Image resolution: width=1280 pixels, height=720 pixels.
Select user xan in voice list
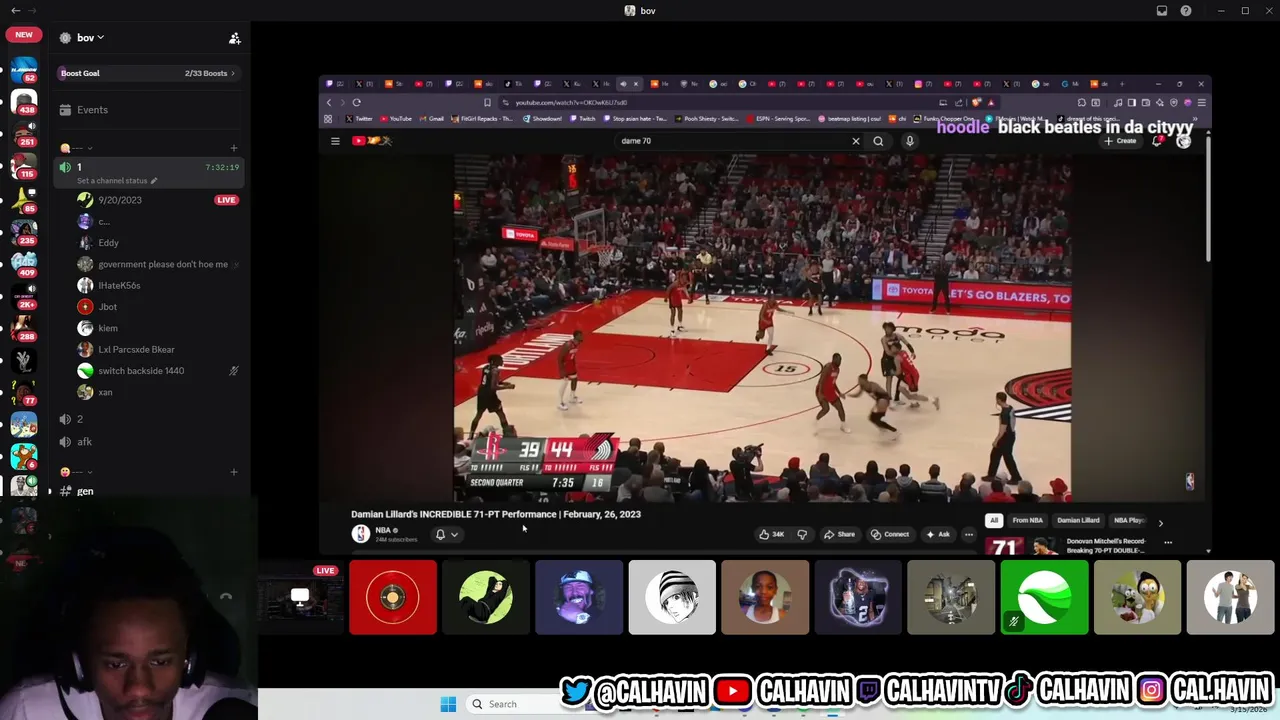pyautogui.click(x=105, y=392)
